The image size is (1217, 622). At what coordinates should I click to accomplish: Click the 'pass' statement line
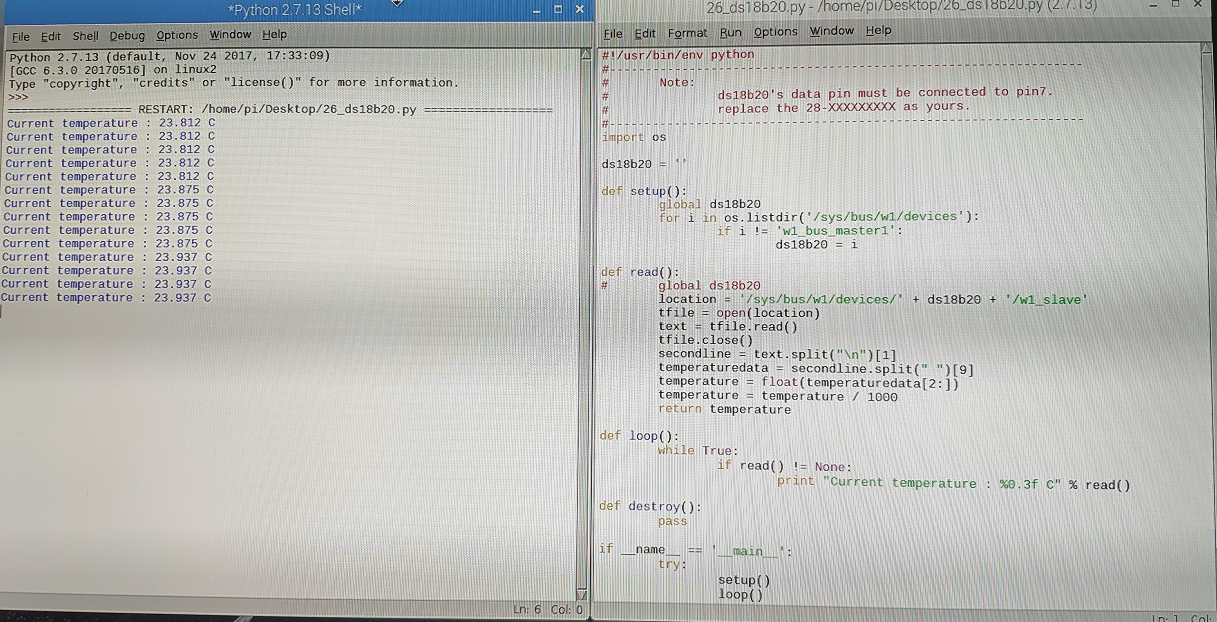click(x=672, y=521)
